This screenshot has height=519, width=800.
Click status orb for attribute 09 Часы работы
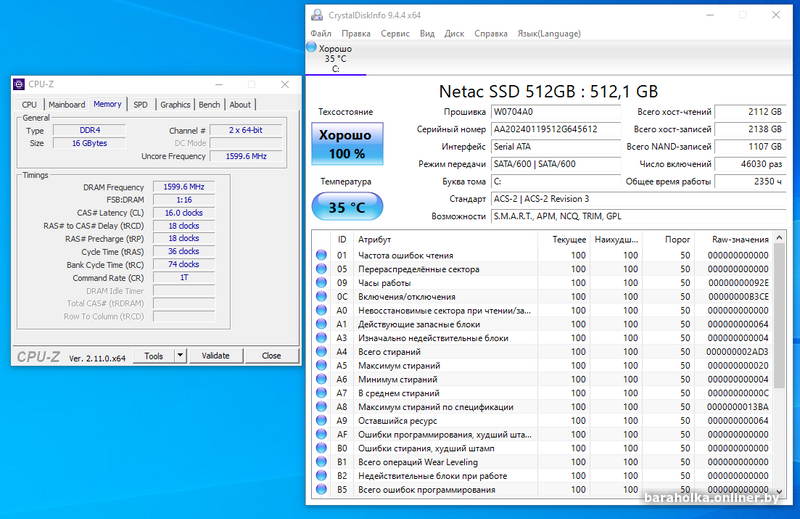[321, 282]
